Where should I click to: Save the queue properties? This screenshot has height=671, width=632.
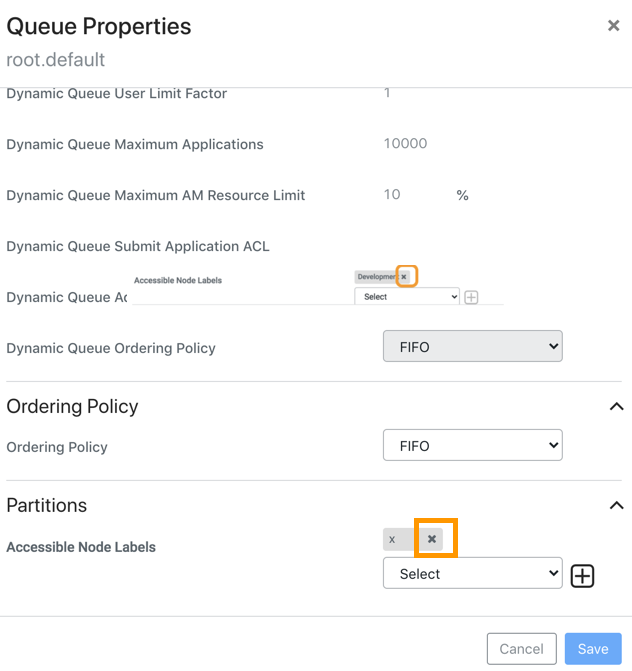click(592, 649)
